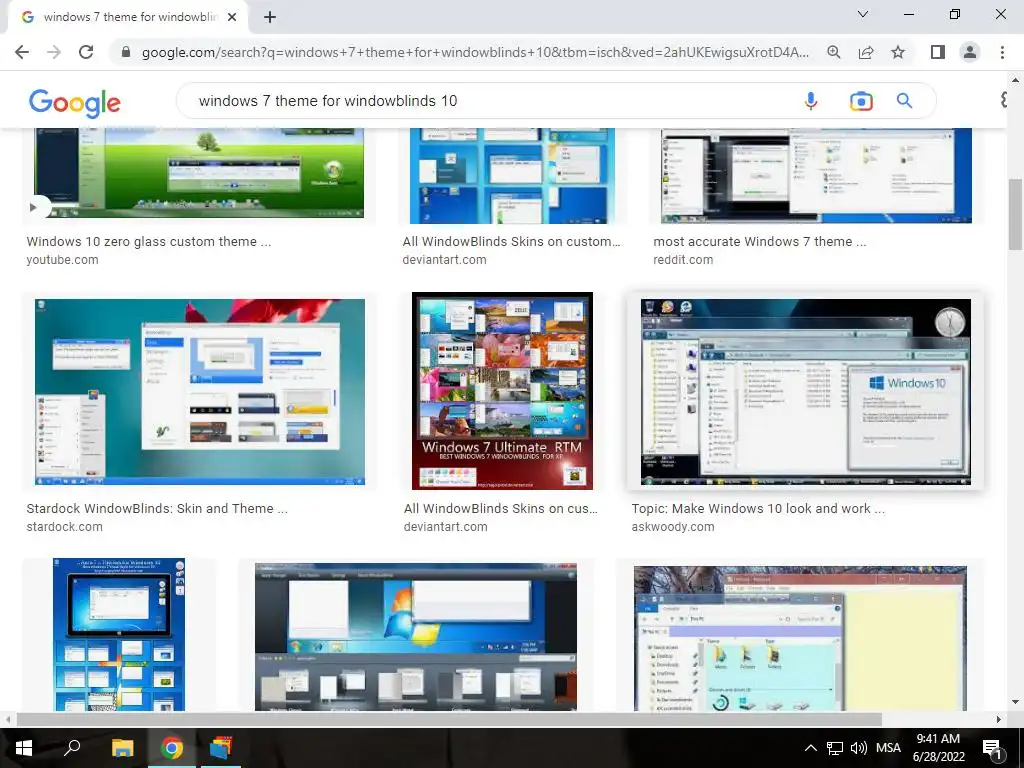Image resolution: width=1024 pixels, height=768 pixels.
Task: Open volume control tray icon
Action: click(x=859, y=748)
